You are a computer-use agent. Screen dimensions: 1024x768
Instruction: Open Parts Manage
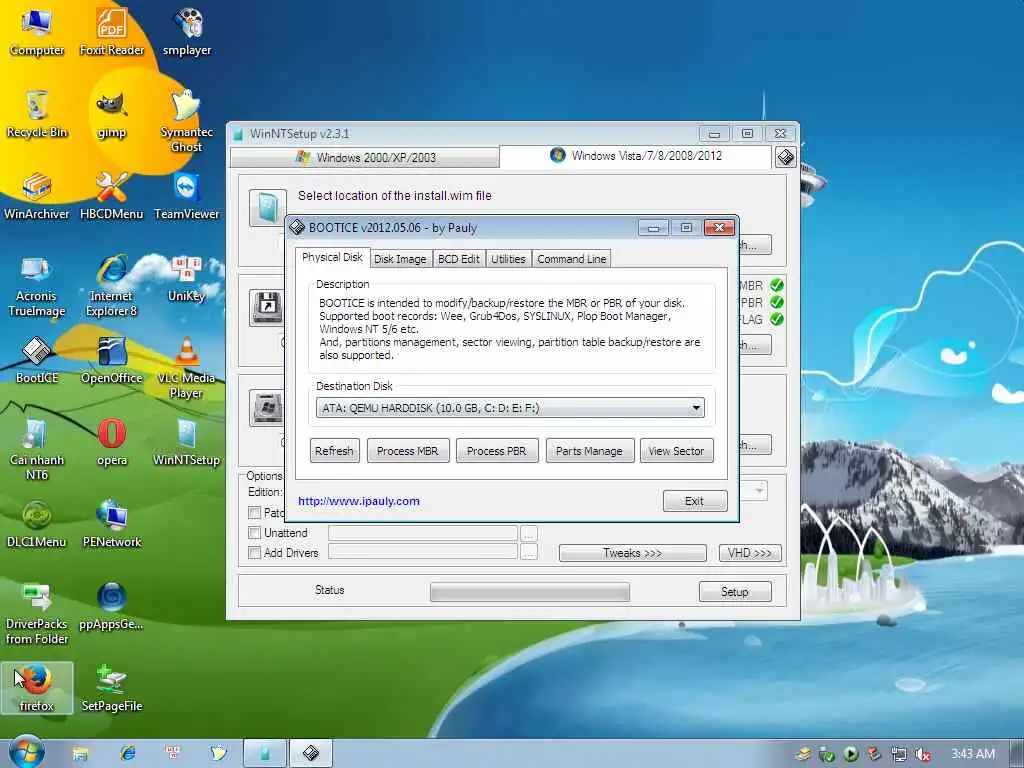(589, 451)
